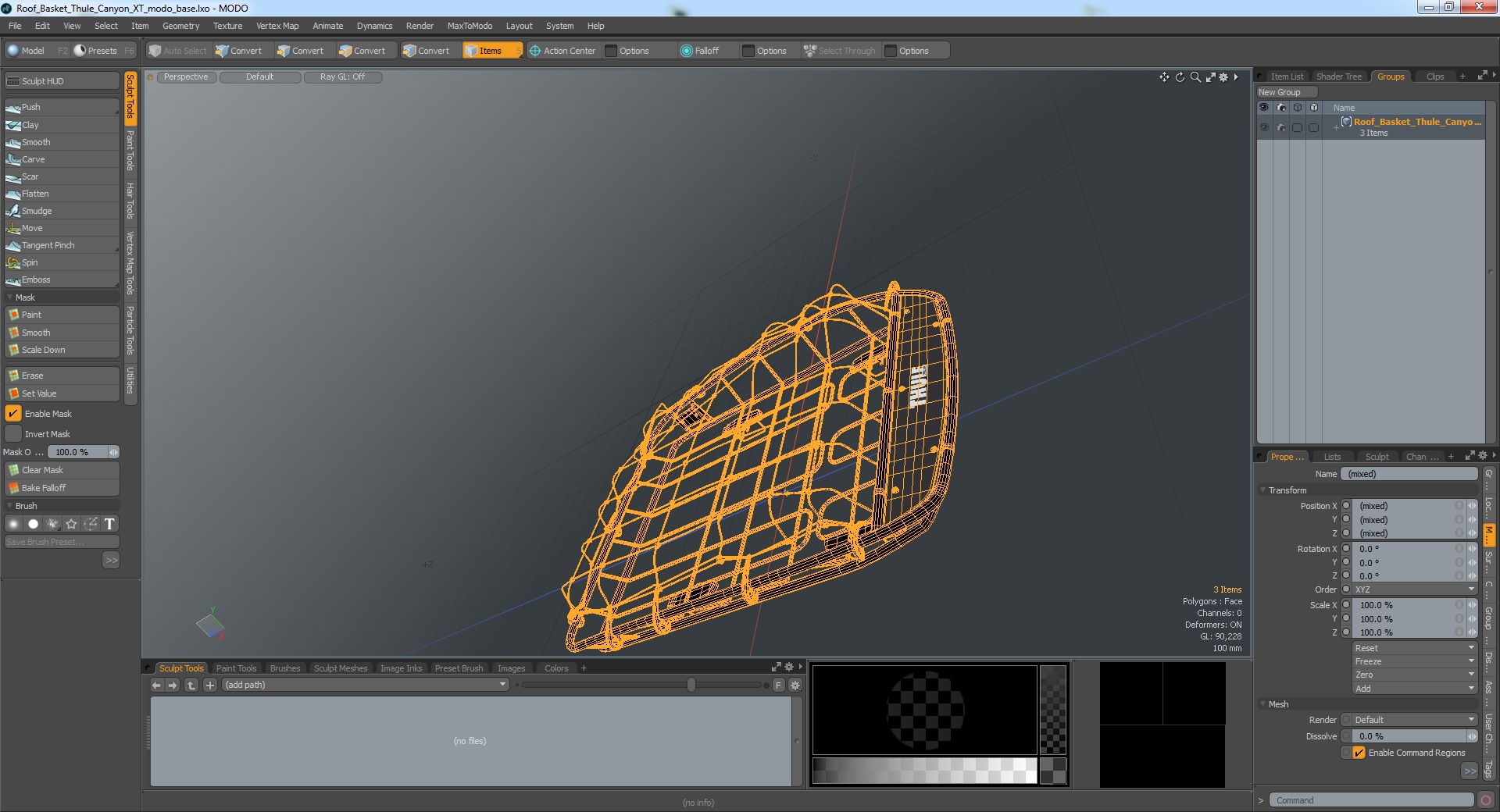Adjust the Dissolve 0.0 % slider
The image size is (1500, 812).
point(1414,736)
